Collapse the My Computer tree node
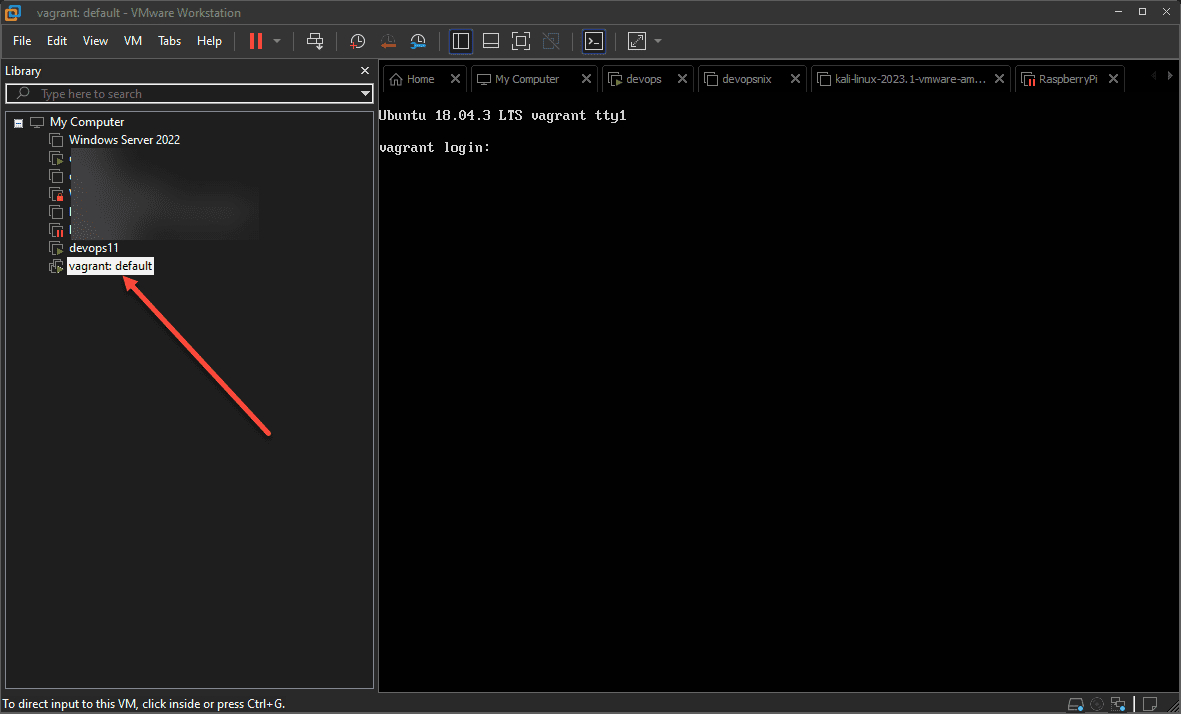This screenshot has width=1181, height=714. [19, 122]
